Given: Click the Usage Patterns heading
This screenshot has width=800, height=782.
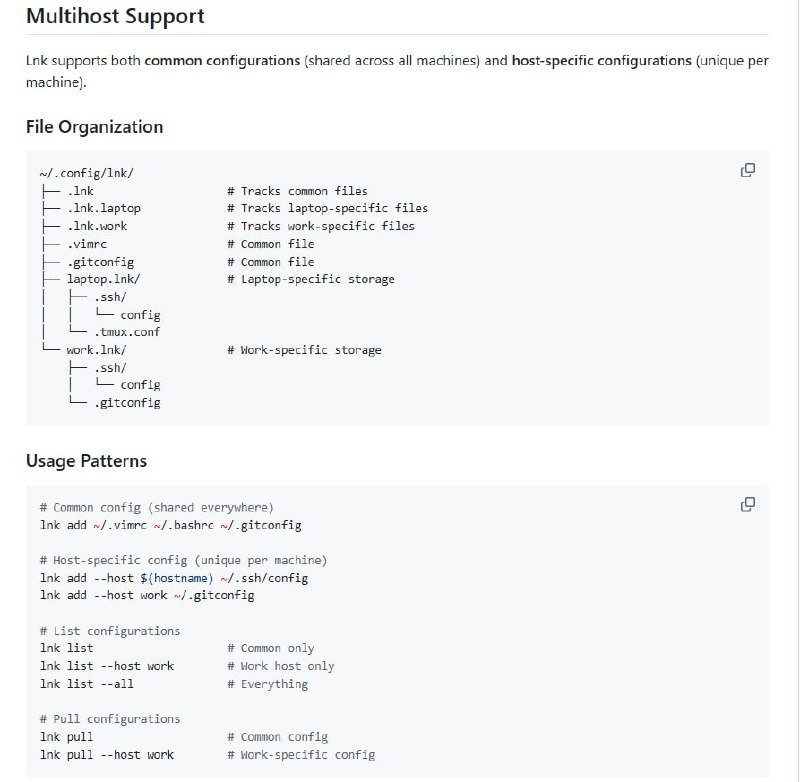Looking at the screenshot, I should 86,461.
